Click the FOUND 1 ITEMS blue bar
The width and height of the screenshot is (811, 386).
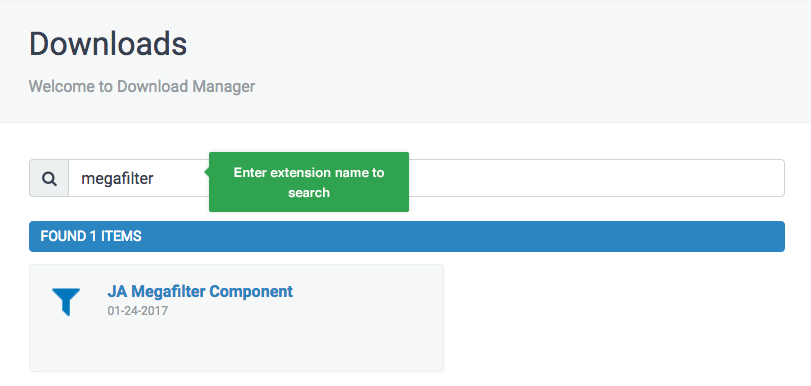pyautogui.click(x=407, y=236)
